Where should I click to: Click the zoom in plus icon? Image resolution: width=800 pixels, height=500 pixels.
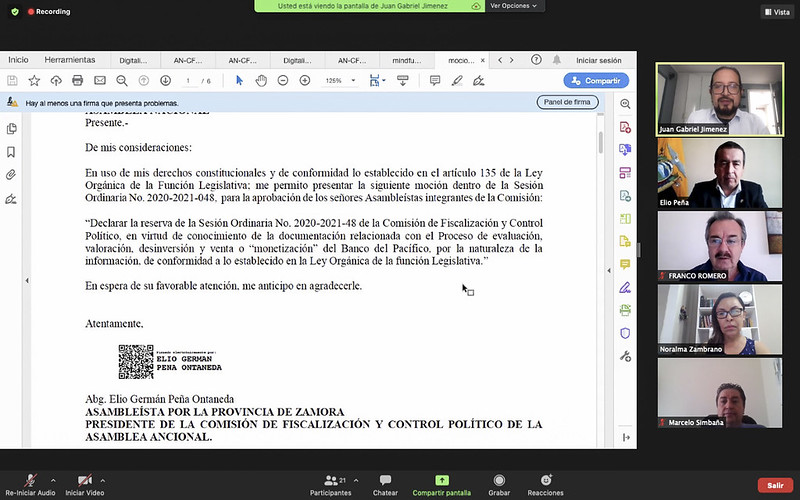click(x=305, y=81)
